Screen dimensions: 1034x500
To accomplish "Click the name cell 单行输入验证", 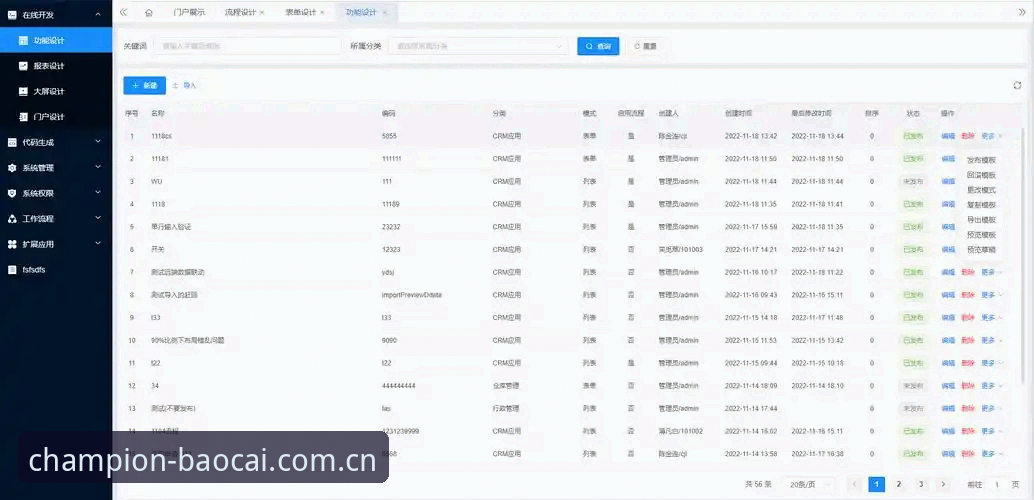I will click(x=171, y=227).
